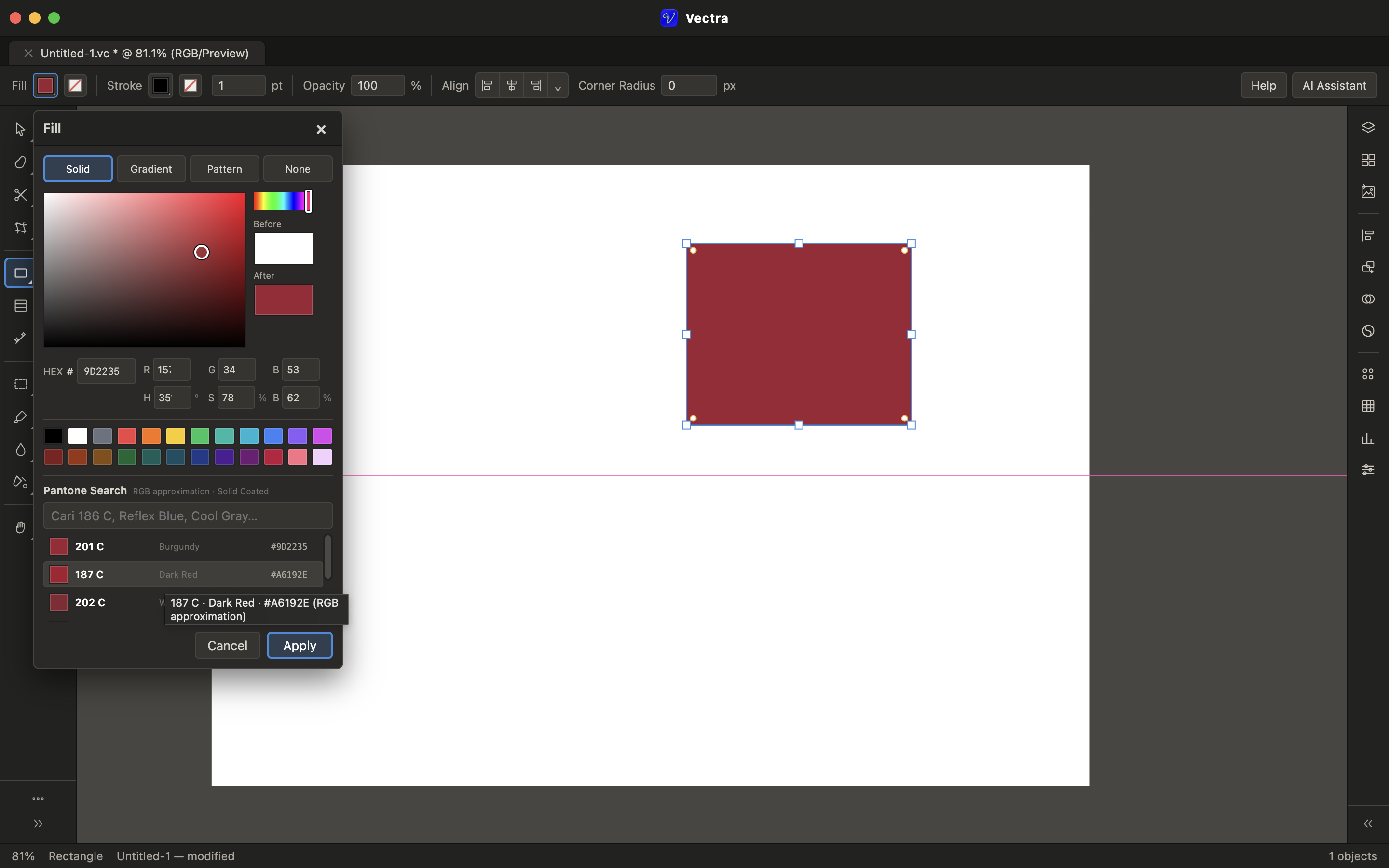Image resolution: width=1389 pixels, height=868 pixels.
Task: Open the Transform/Arrange panel icon
Action: point(1368,267)
